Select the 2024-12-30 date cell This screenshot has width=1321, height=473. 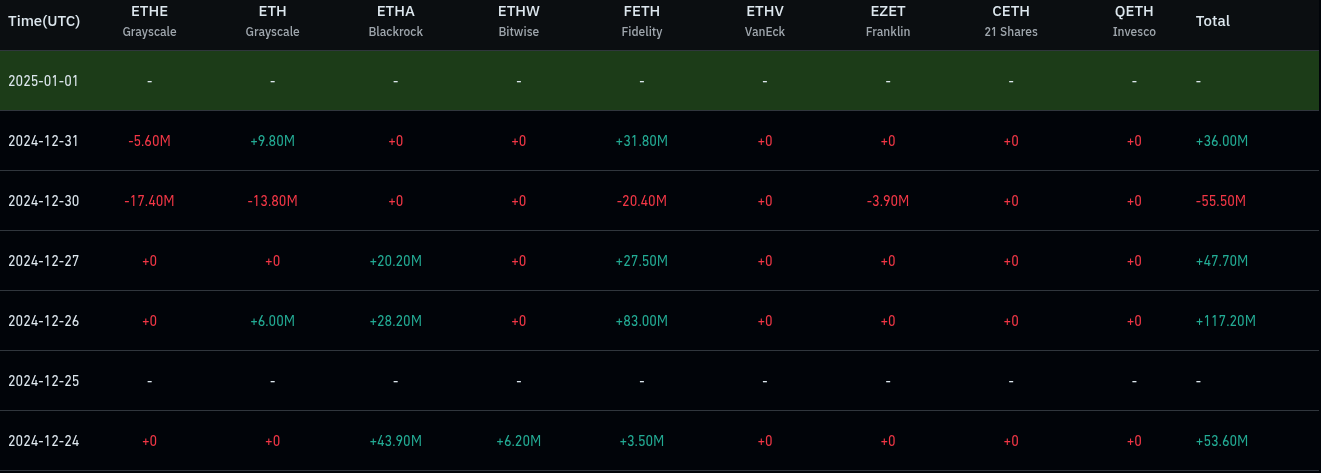[43, 201]
